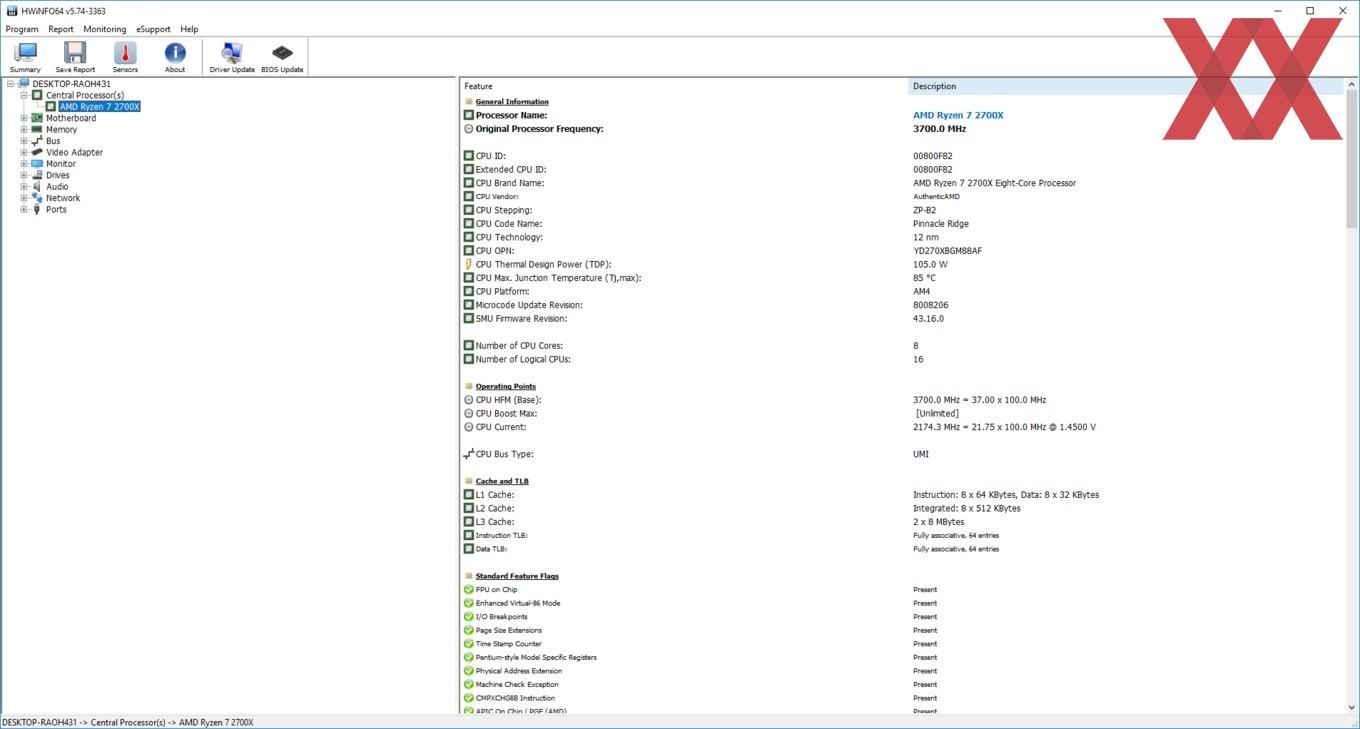Click the Video Adapter card icon
1360x729 pixels.
click(x=37, y=152)
